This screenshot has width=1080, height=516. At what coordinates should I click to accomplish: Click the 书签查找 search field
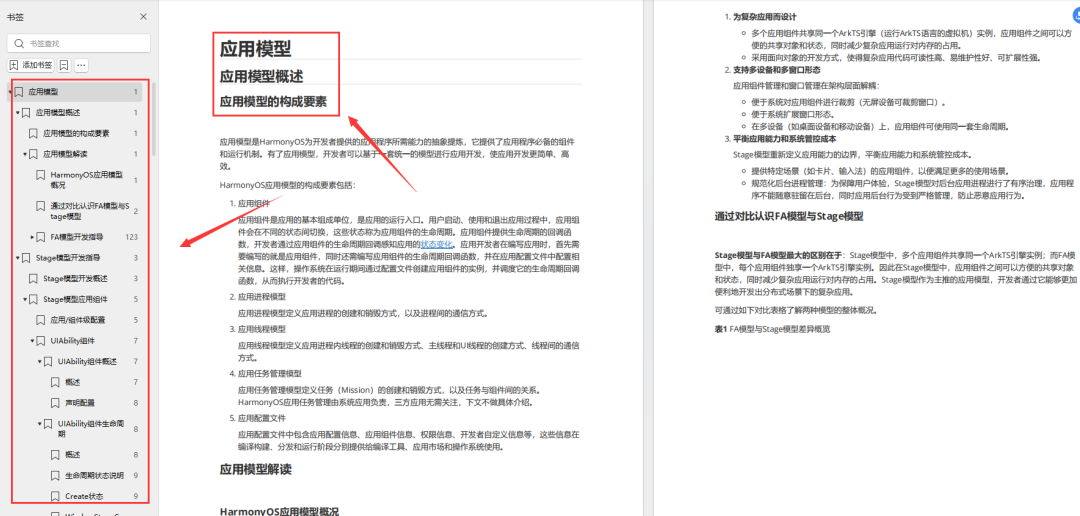pos(79,43)
